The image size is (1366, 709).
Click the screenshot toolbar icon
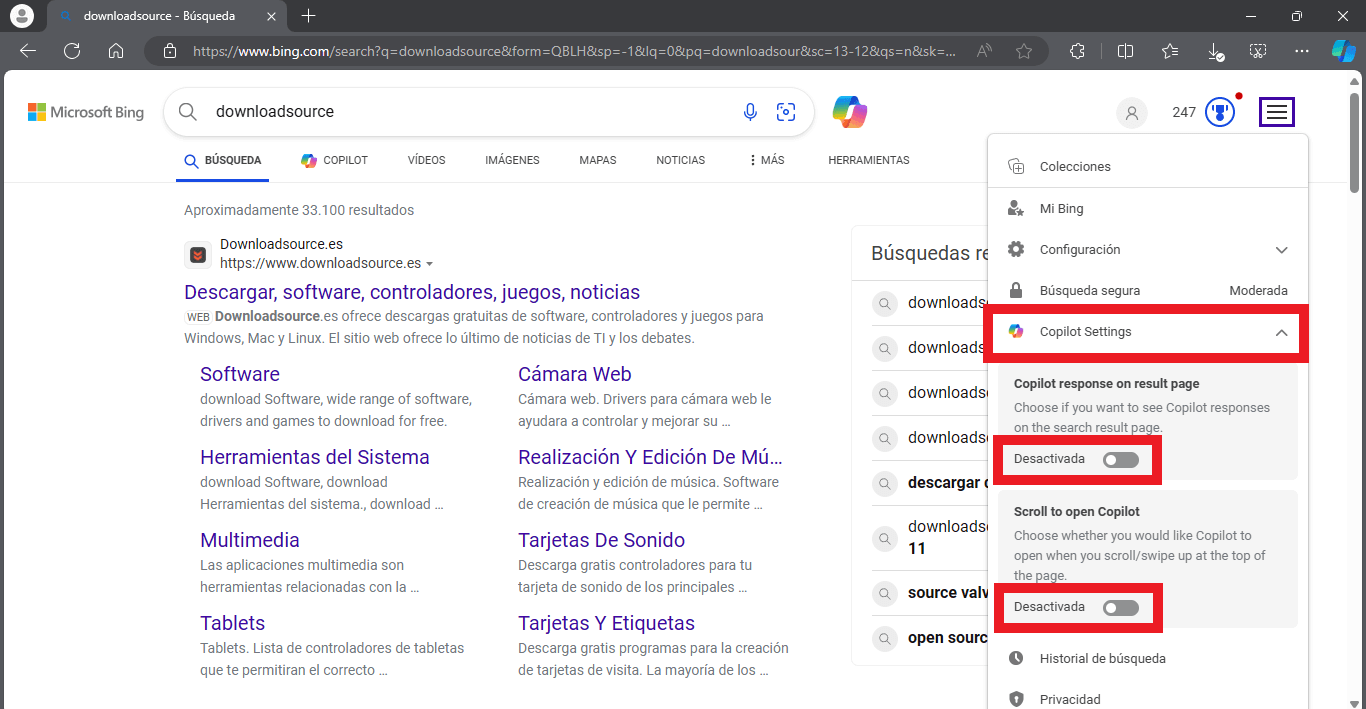(1258, 51)
